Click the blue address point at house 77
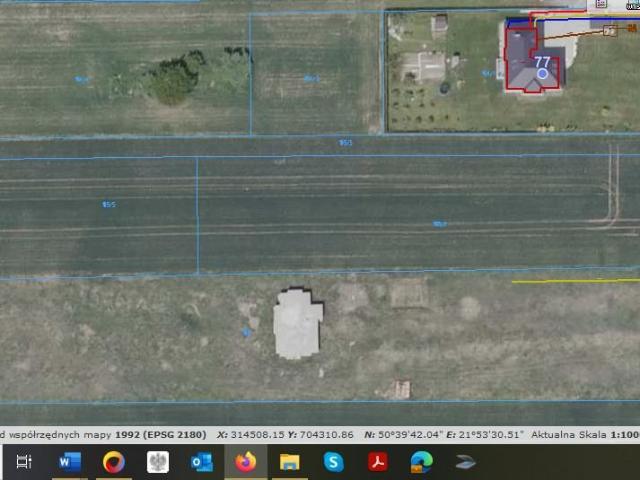640x480 pixels. [x=542, y=74]
